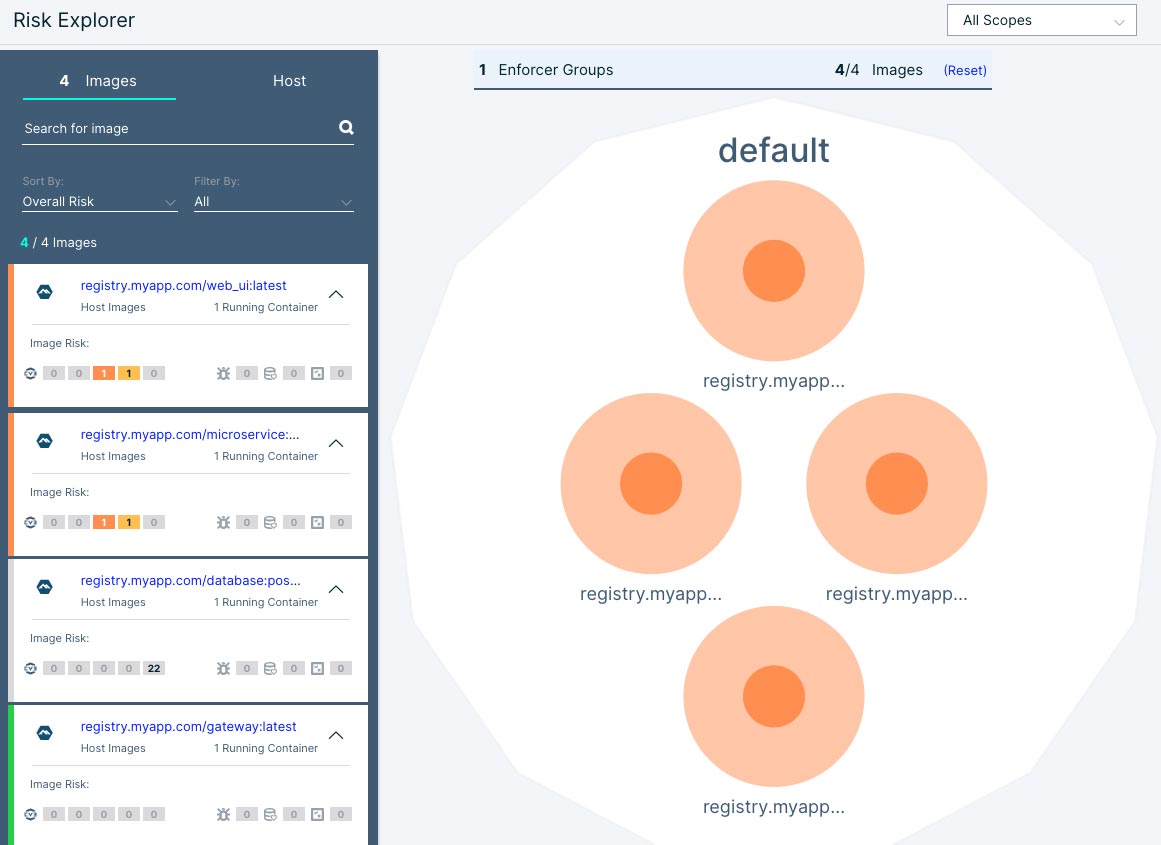The image size is (1161, 845).
Task: Click square dotted icon in database card
Action: [318, 668]
